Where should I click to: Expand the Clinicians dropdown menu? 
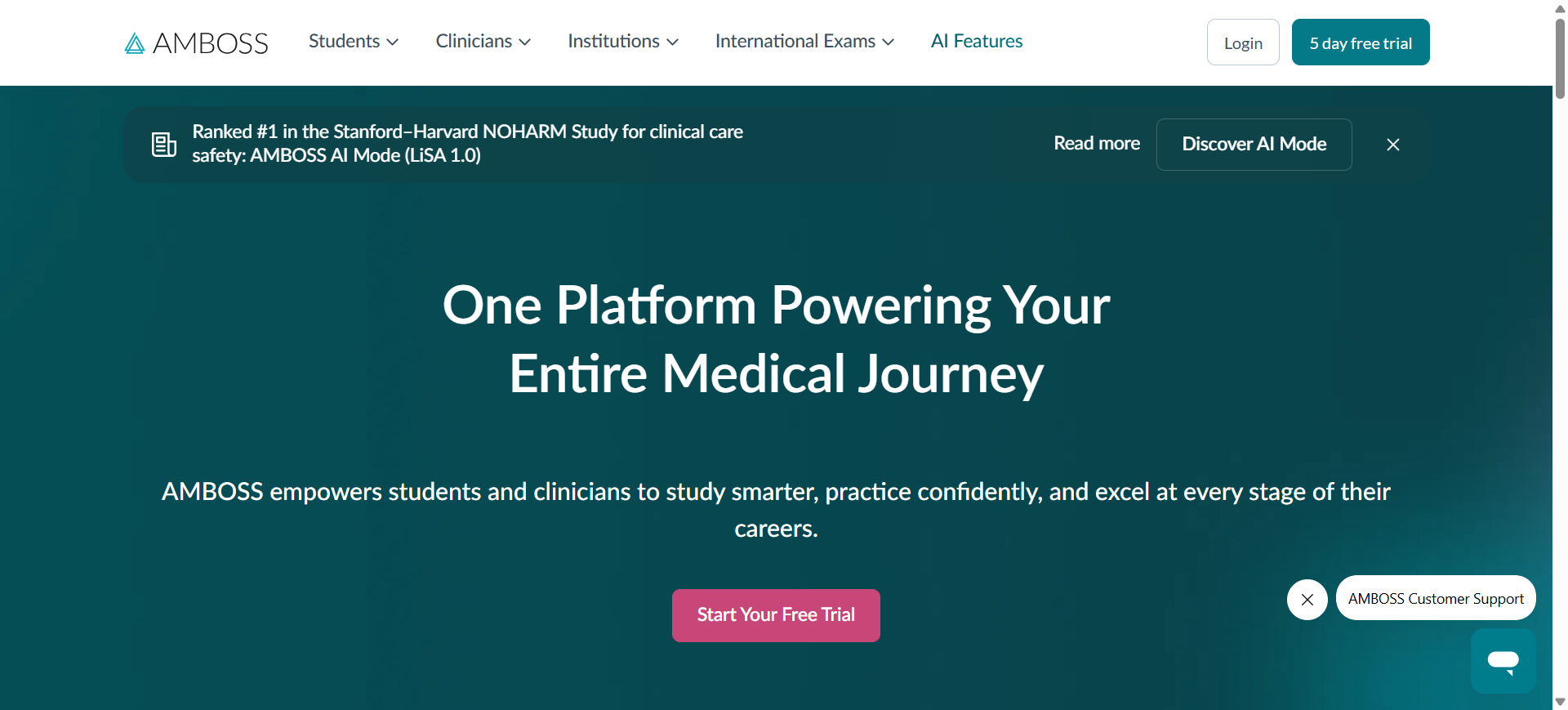[x=483, y=42]
